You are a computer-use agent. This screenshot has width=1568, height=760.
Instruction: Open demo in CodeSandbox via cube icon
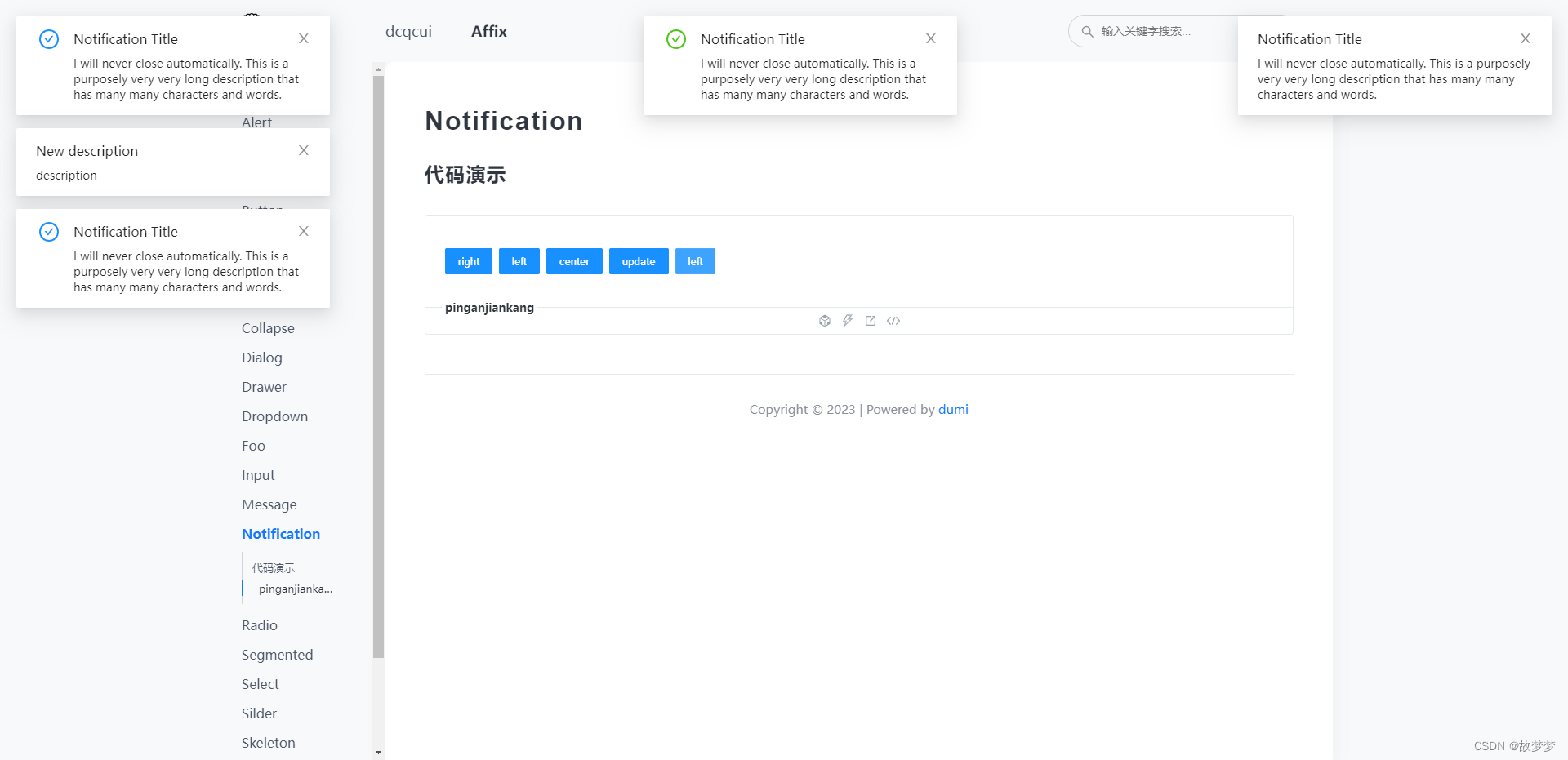[825, 321]
